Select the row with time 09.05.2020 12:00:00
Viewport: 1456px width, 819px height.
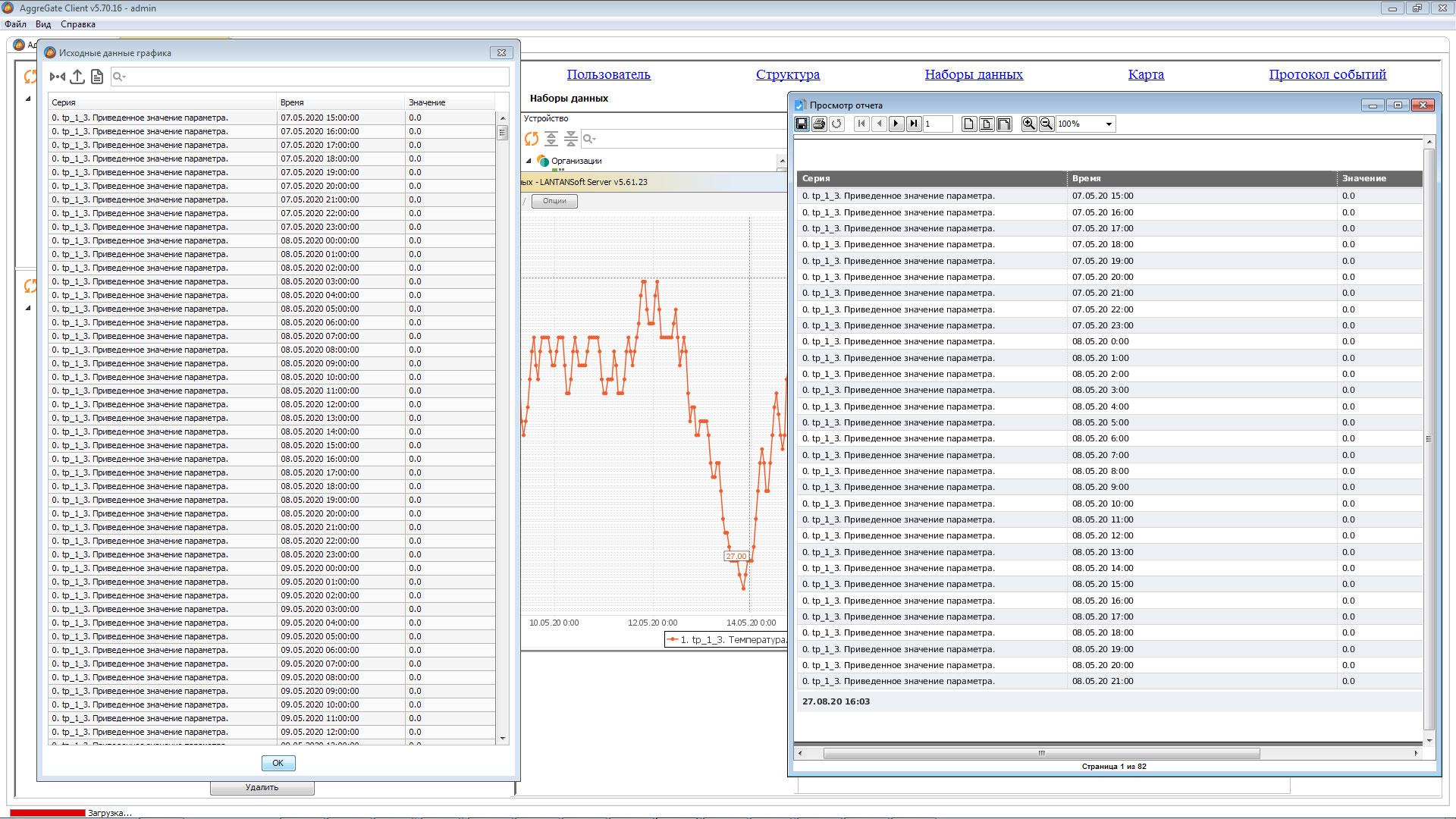272,732
